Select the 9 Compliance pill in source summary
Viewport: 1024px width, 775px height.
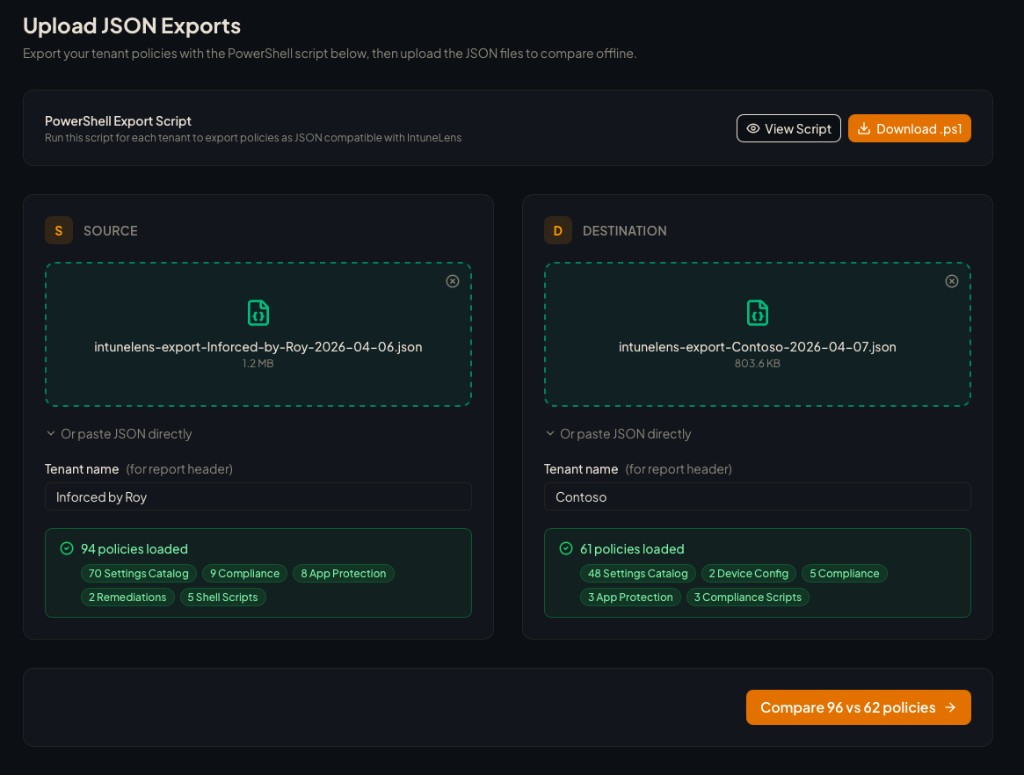pyautogui.click(x=244, y=573)
